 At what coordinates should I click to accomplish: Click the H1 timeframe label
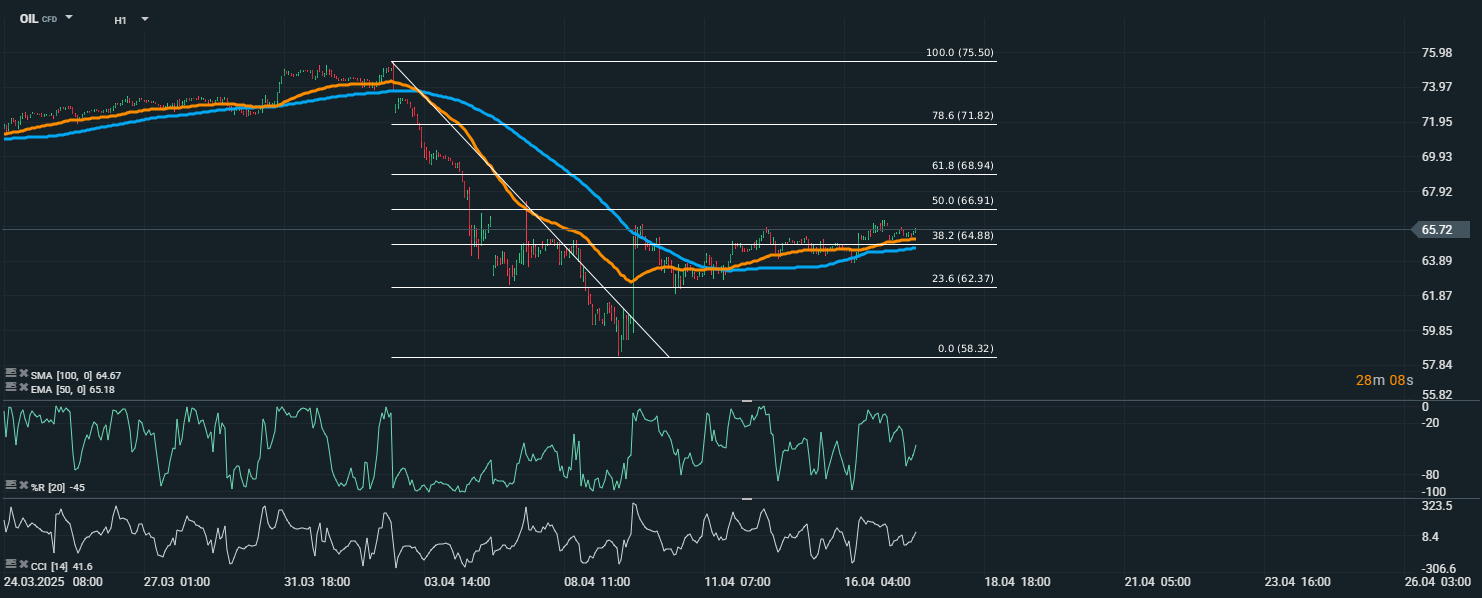pyautogui.click(x=120, y=20)
